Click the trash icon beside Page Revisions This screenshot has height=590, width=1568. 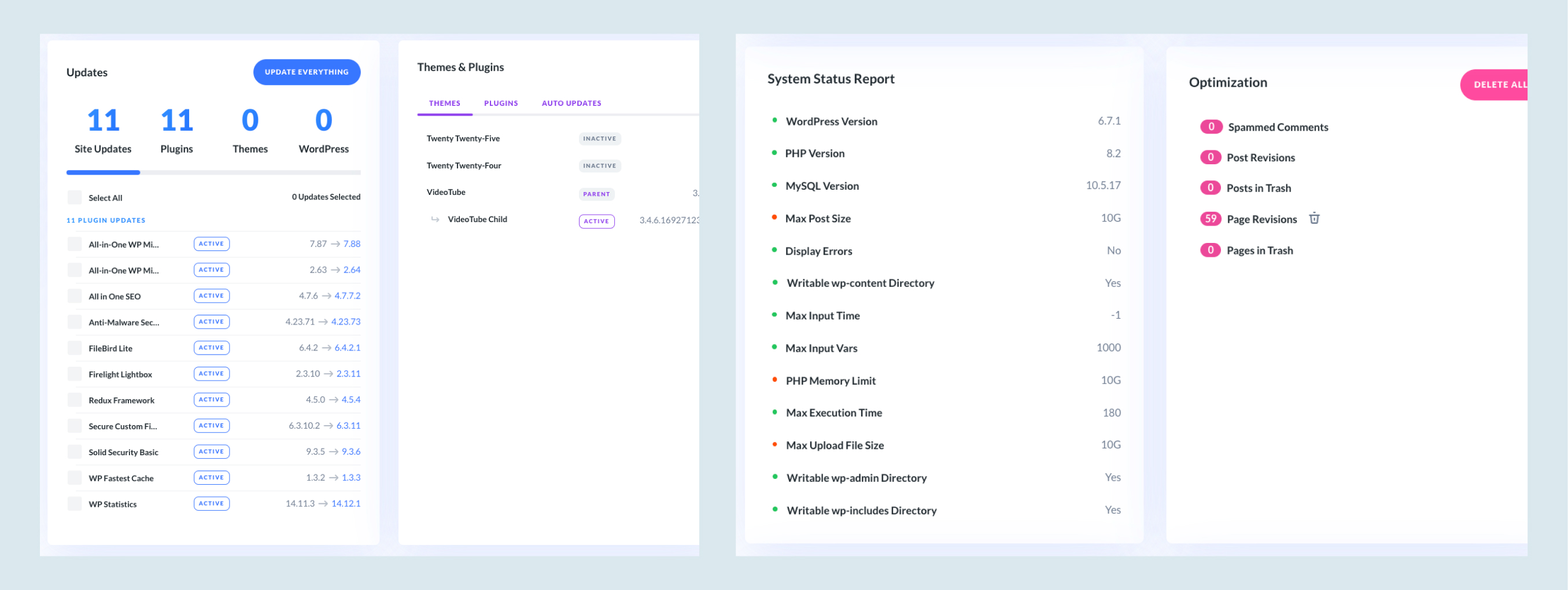pyautogui.click(x=1314, y=218)
